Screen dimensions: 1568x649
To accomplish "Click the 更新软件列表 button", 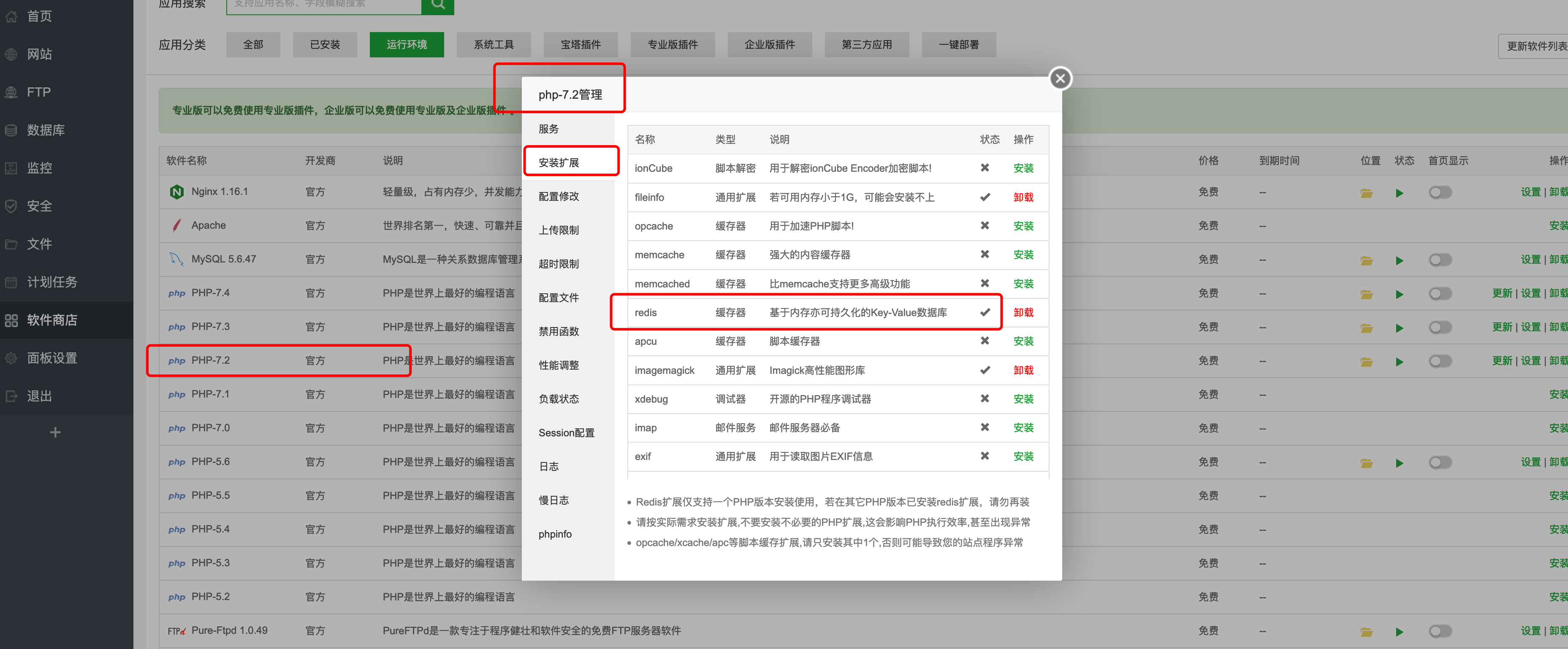I will click(1534, 46).
